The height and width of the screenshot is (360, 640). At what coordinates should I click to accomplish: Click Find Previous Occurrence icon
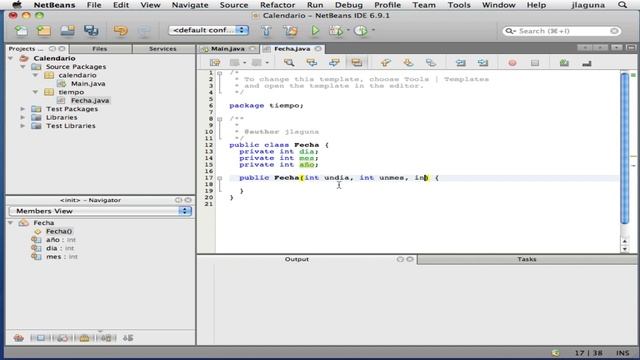tap(311, 62)
